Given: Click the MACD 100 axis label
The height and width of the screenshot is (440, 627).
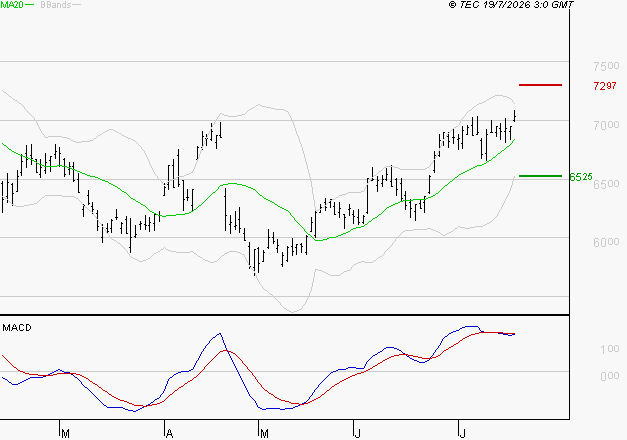Looking at the screenshot, I should pyautogui.click(x=610, y=349).
